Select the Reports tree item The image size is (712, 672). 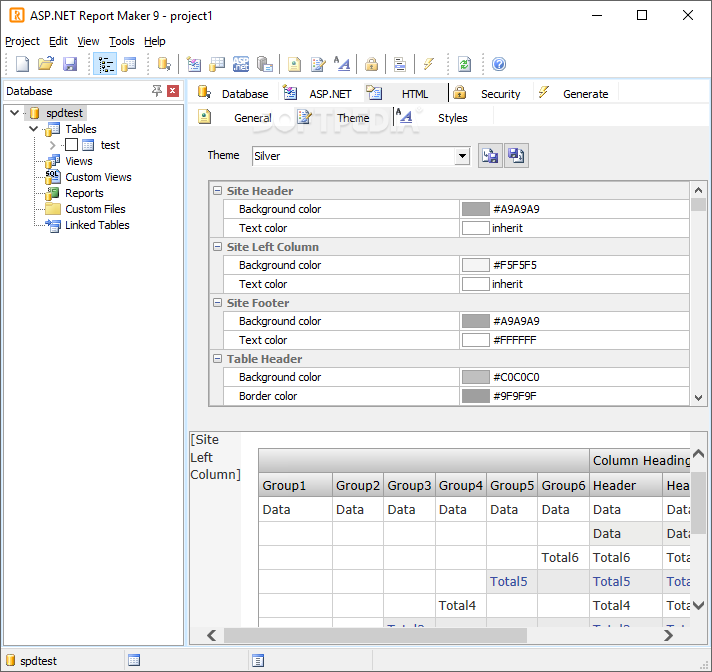click(x=84, y=193)
